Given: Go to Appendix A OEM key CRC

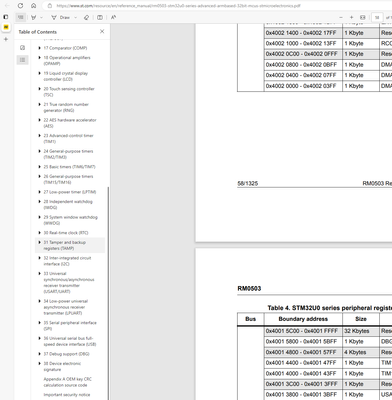Looking at the screenshot, I should (x=67, y=382).
